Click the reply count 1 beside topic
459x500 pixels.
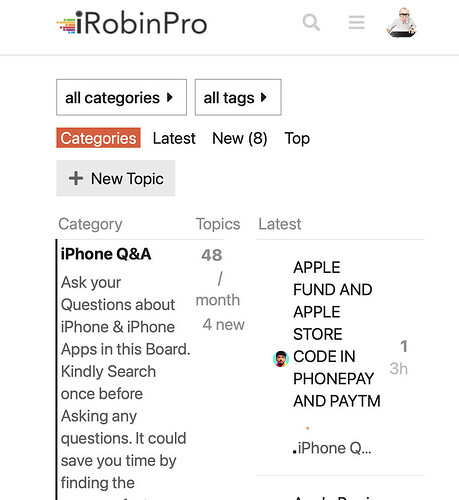click(x=404, y=346)
